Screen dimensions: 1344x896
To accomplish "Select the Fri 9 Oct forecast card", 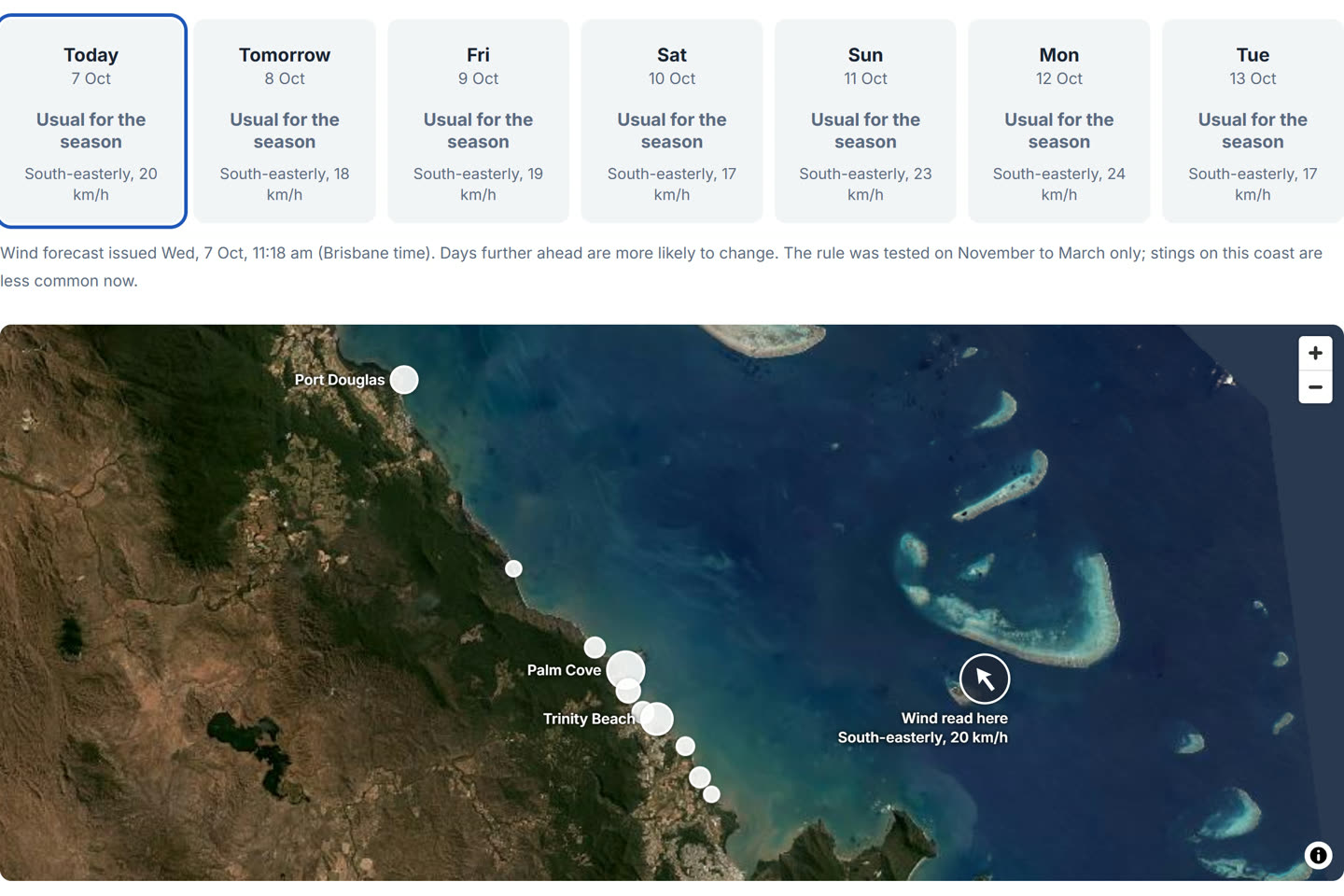I will tap(478, 121).
